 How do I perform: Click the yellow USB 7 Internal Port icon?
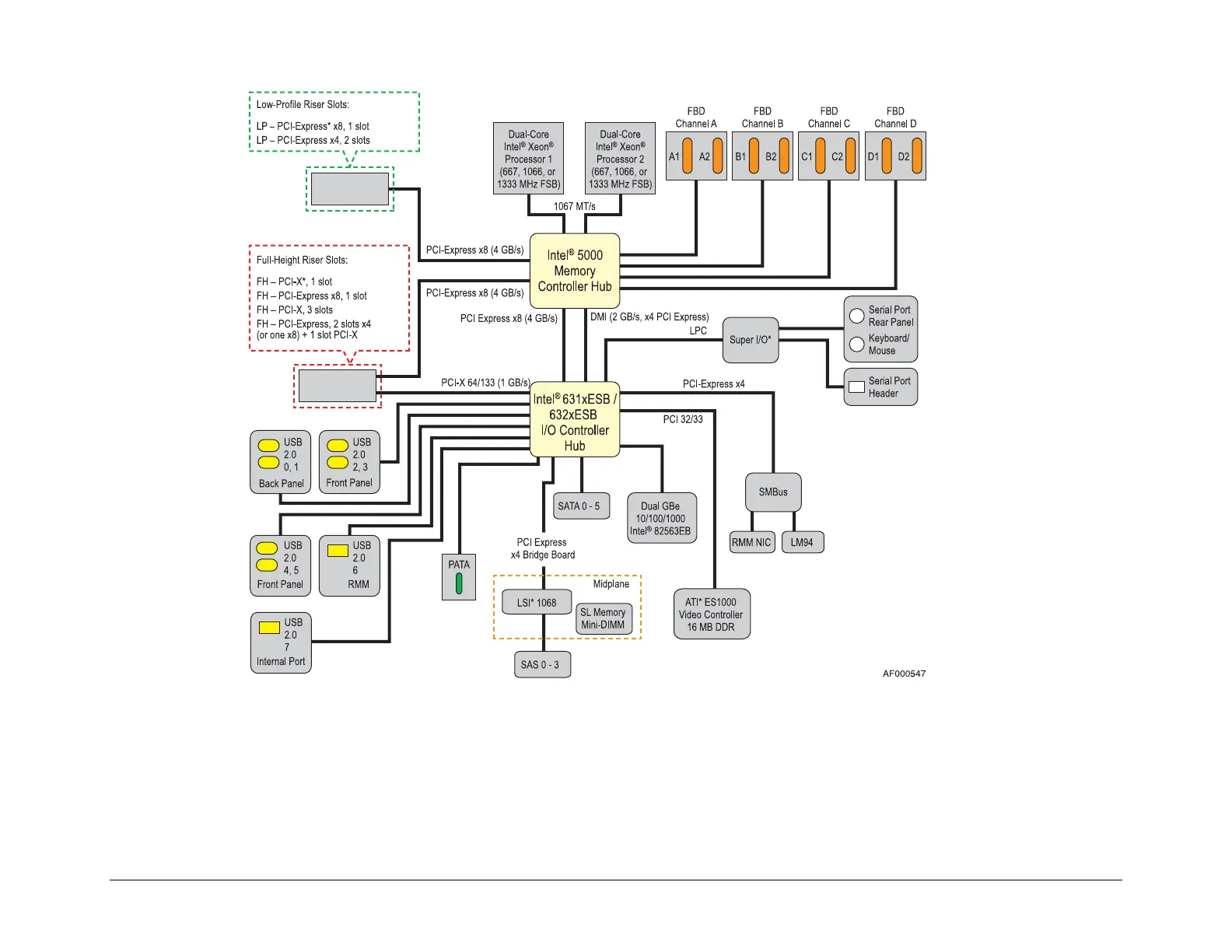pyautogui.click(x=269, y=628)
